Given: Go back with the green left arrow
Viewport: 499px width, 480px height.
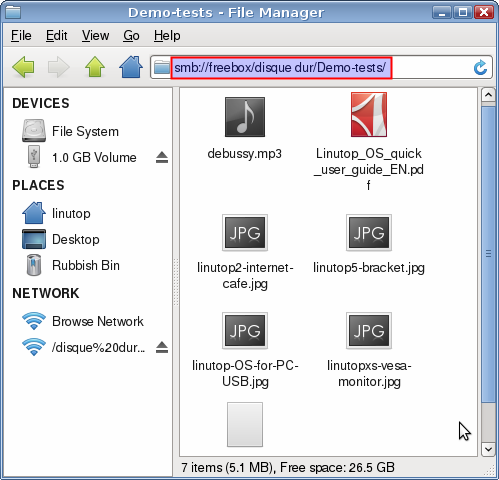Looking at the screenshot, I should [x=23, y=67].
